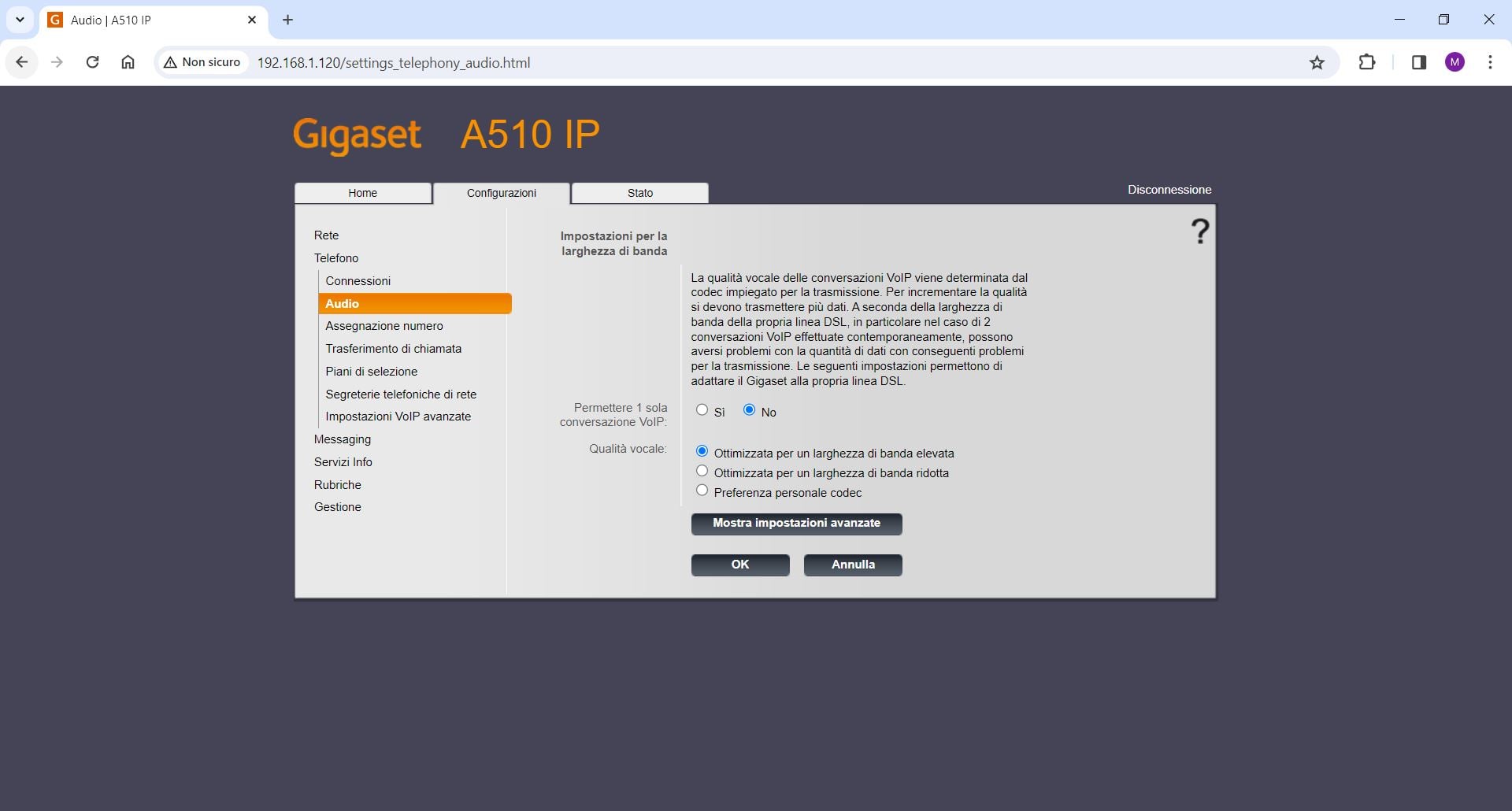Image resolution: width=1512 pixels, height=811 pixels.
Task: Confirm settings with the OK button
Action: tap(740, 565)
